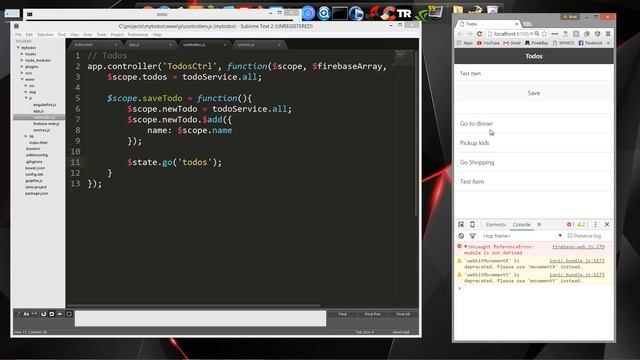
Task: Open the Sublime Text Preferences menu
Action: [x=138, y=35]
